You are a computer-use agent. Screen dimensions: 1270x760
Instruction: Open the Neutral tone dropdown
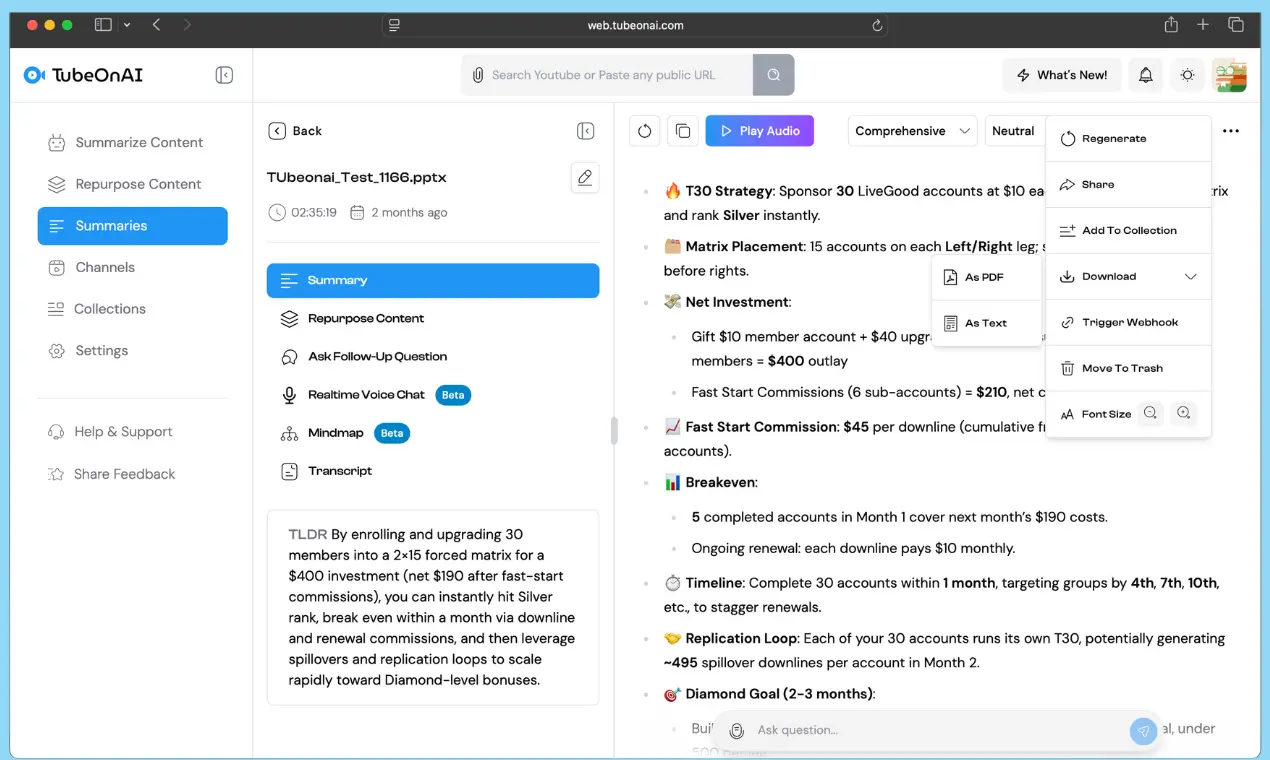click(x=1015, y=131)
